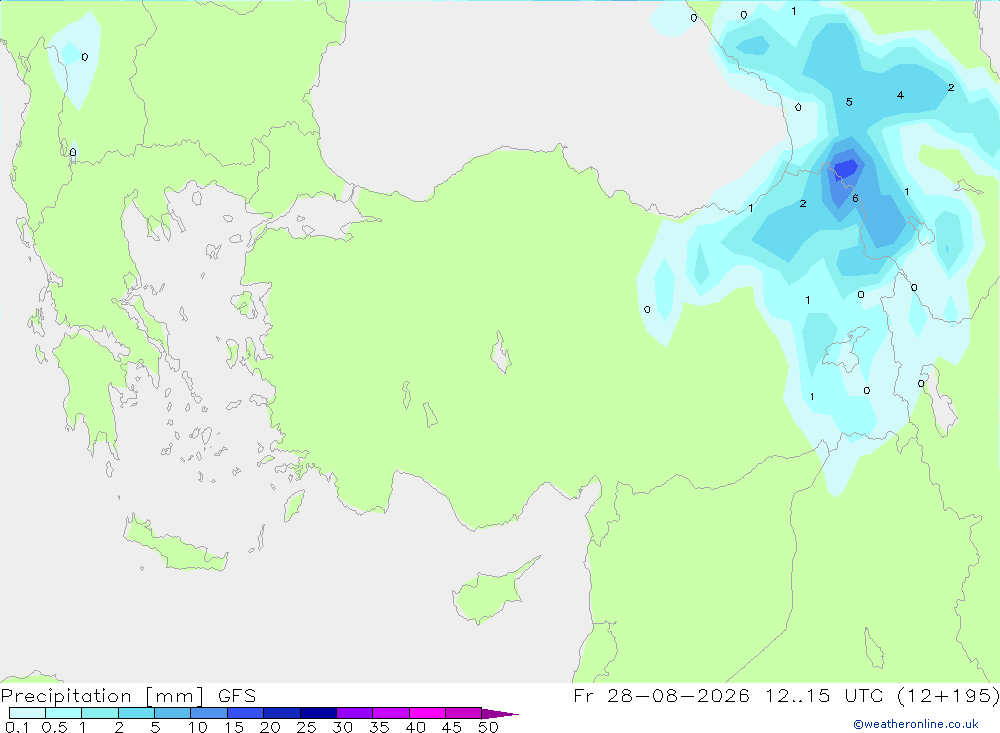Screen dimensions: 1000x733
Task: Click the above-50 arrow tip of legend
Action: point(499,714)
